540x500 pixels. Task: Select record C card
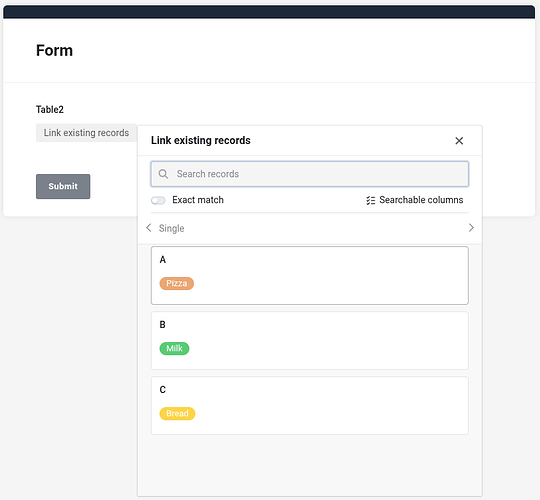[x=310, y=406]
